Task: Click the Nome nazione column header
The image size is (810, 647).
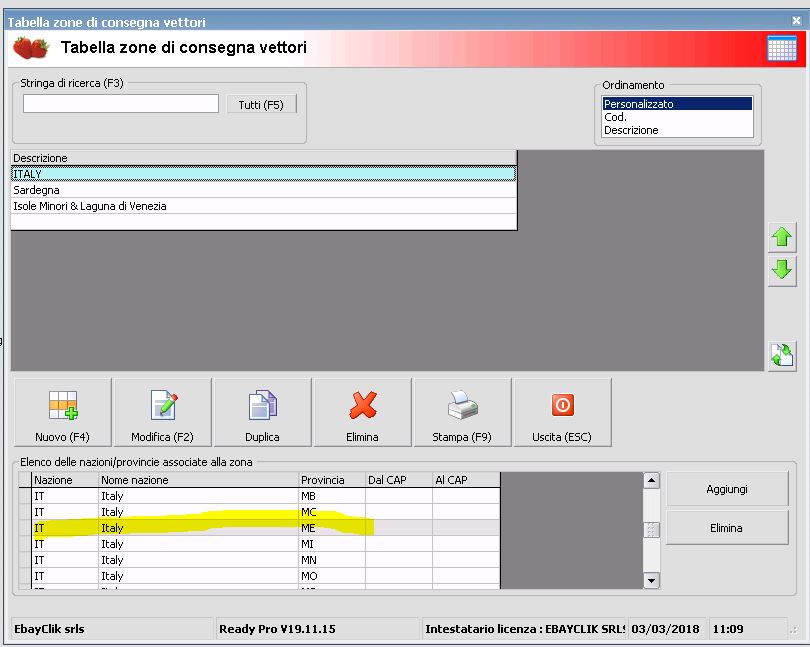Action: coord(198,480)
